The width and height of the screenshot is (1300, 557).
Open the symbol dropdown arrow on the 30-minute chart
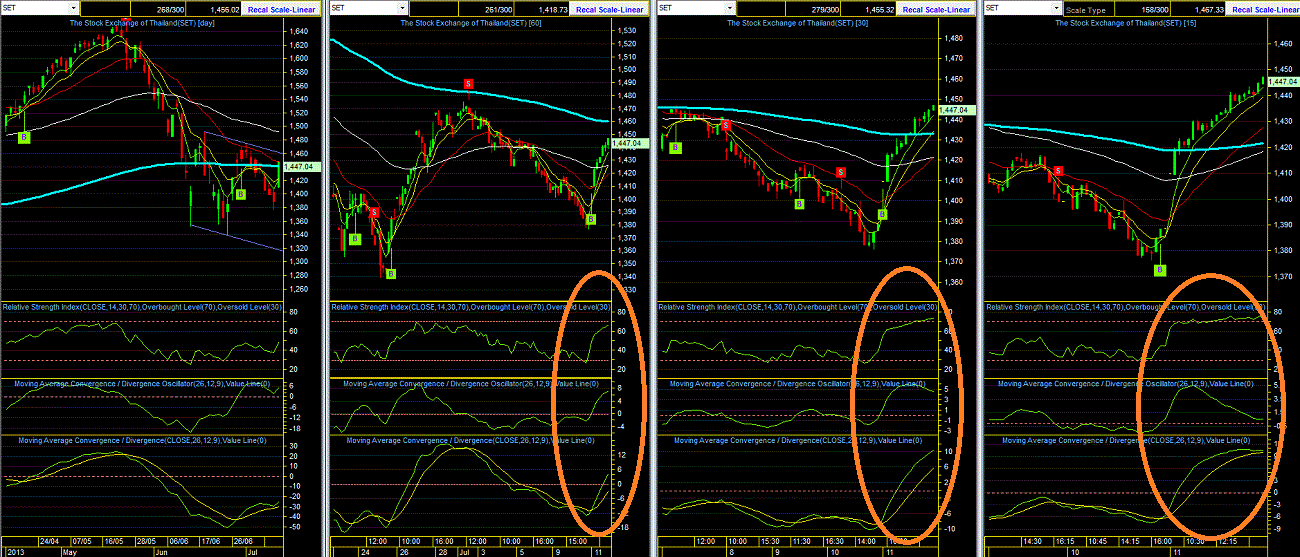pos(728,8)
